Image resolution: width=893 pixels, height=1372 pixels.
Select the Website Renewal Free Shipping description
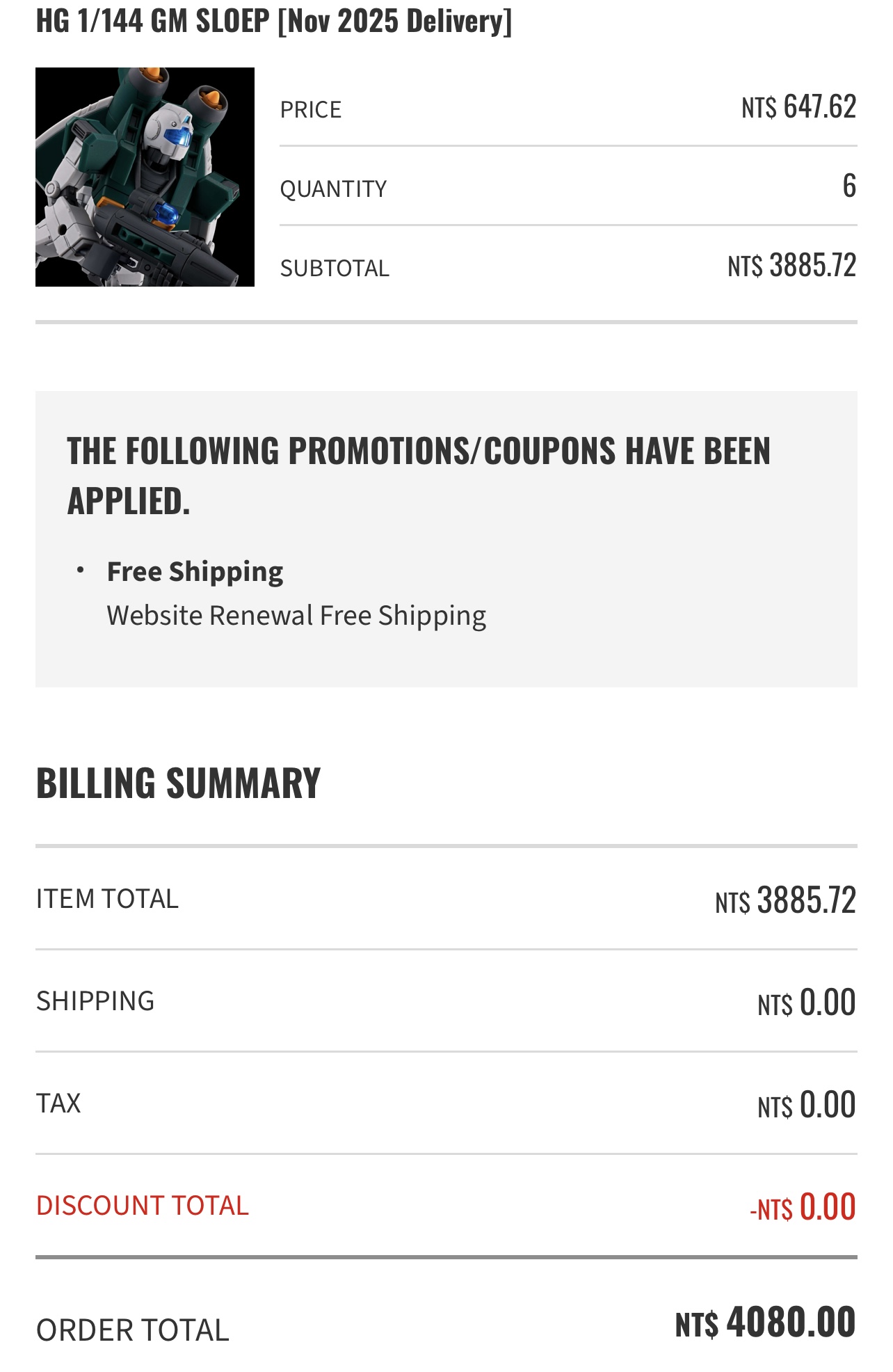(x=296, y=616)
